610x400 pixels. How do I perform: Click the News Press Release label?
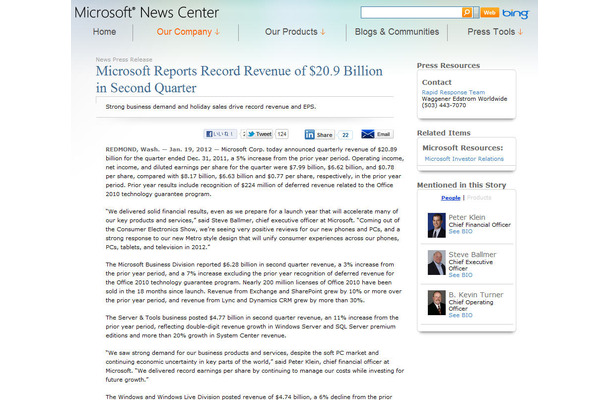124,60
